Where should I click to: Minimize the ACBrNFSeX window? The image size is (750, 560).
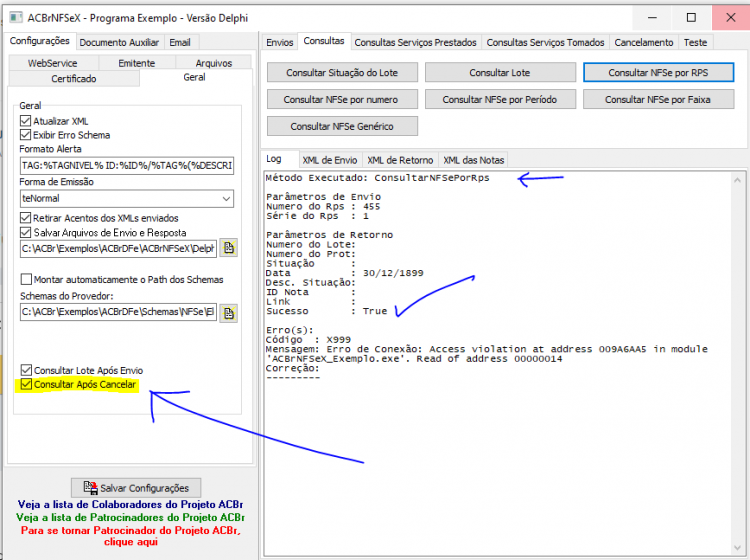(x=652, y=18)
